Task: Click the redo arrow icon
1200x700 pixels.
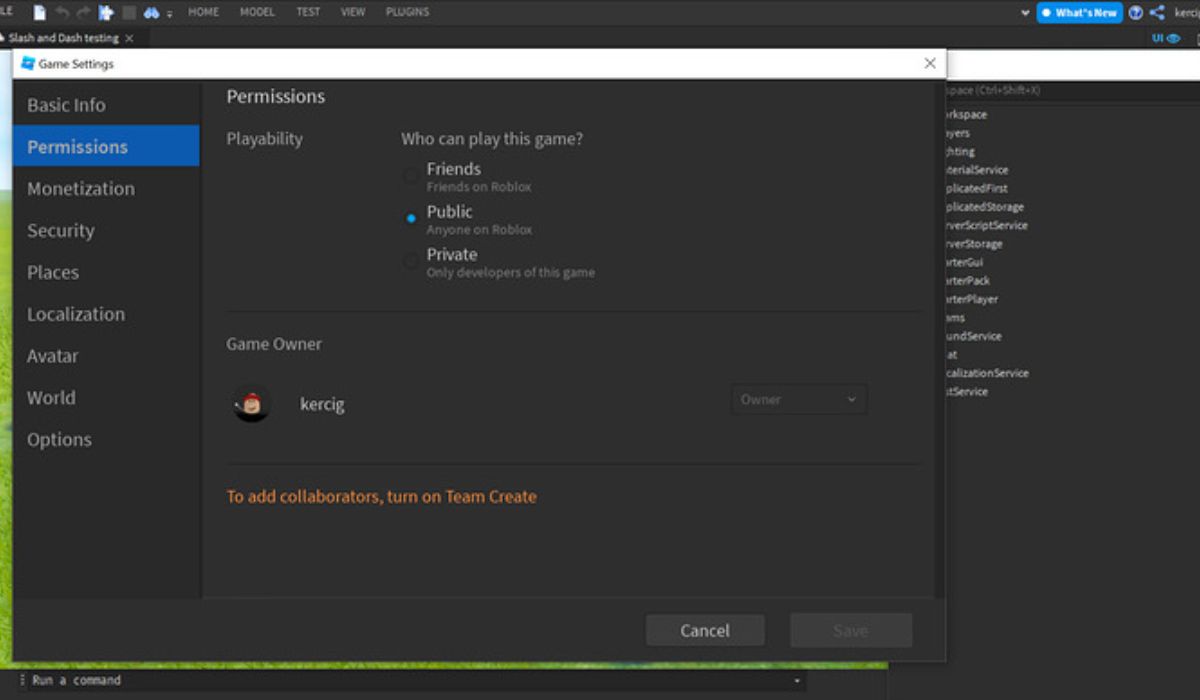Action: [83, 13]
